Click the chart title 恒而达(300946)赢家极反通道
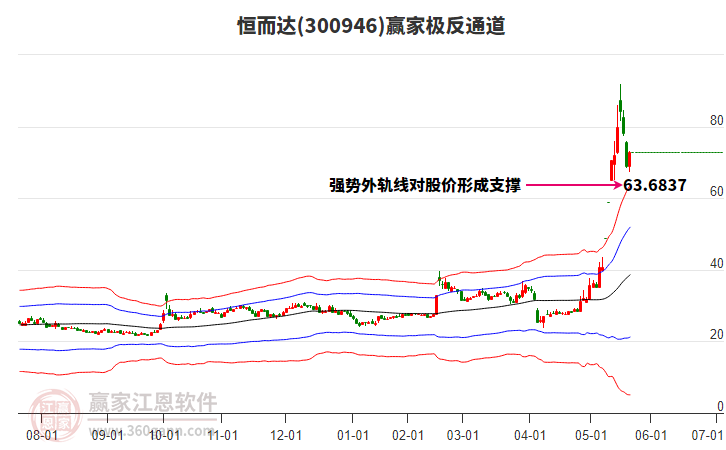The image size is (726, 450). click(371, 26)
